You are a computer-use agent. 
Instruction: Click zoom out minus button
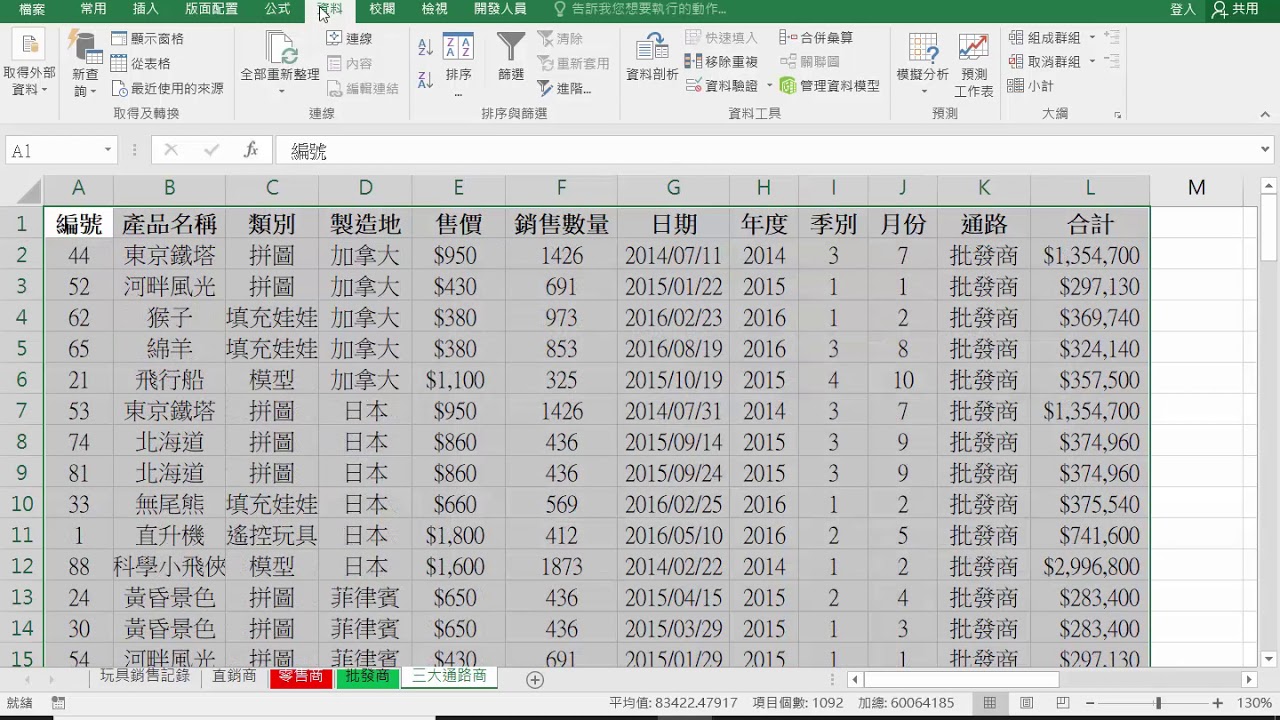(x=1090, y=703)
